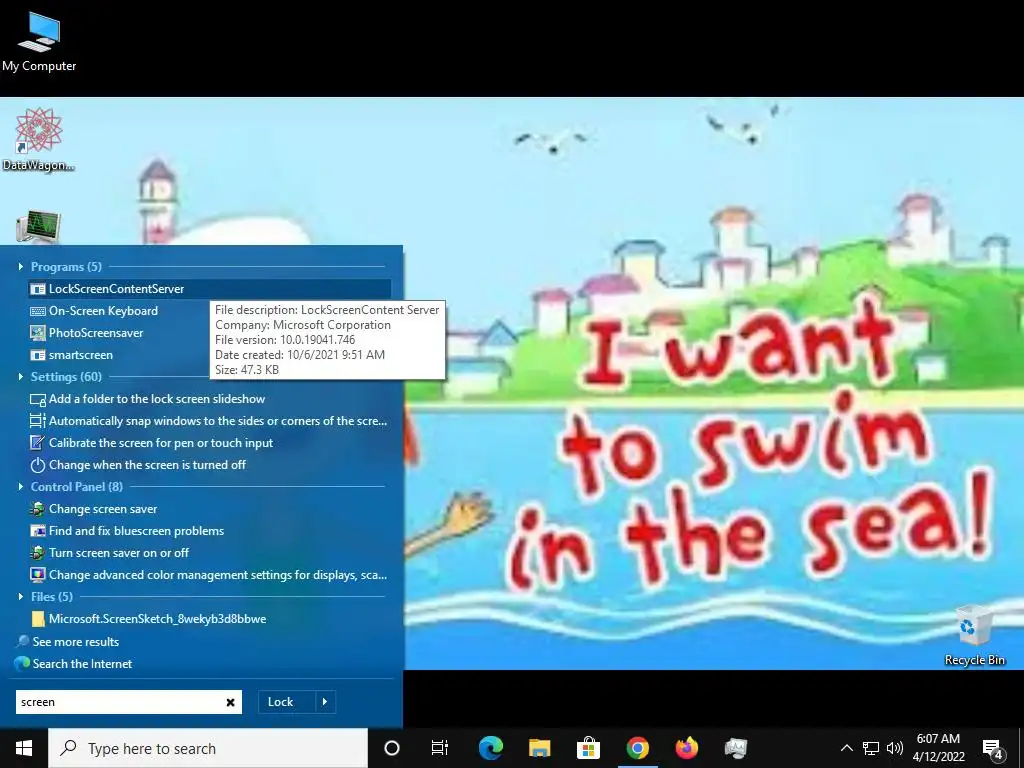Show hidden tray icons chevron
The height and width of the screenshot is (768, 1024).
(846, 748)
